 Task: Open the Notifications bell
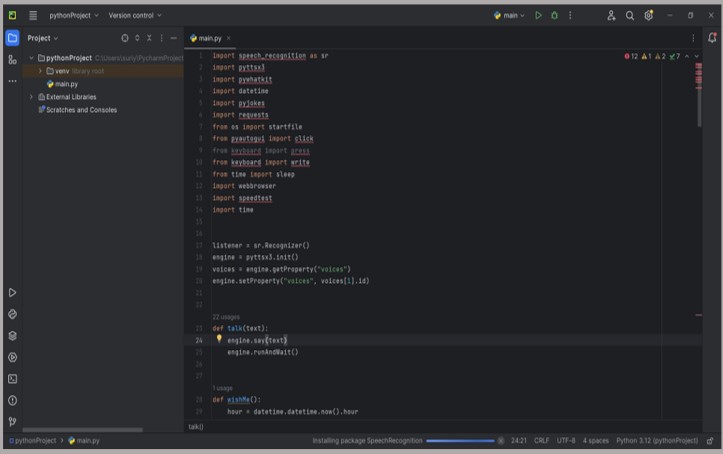[x=712, y=38]
